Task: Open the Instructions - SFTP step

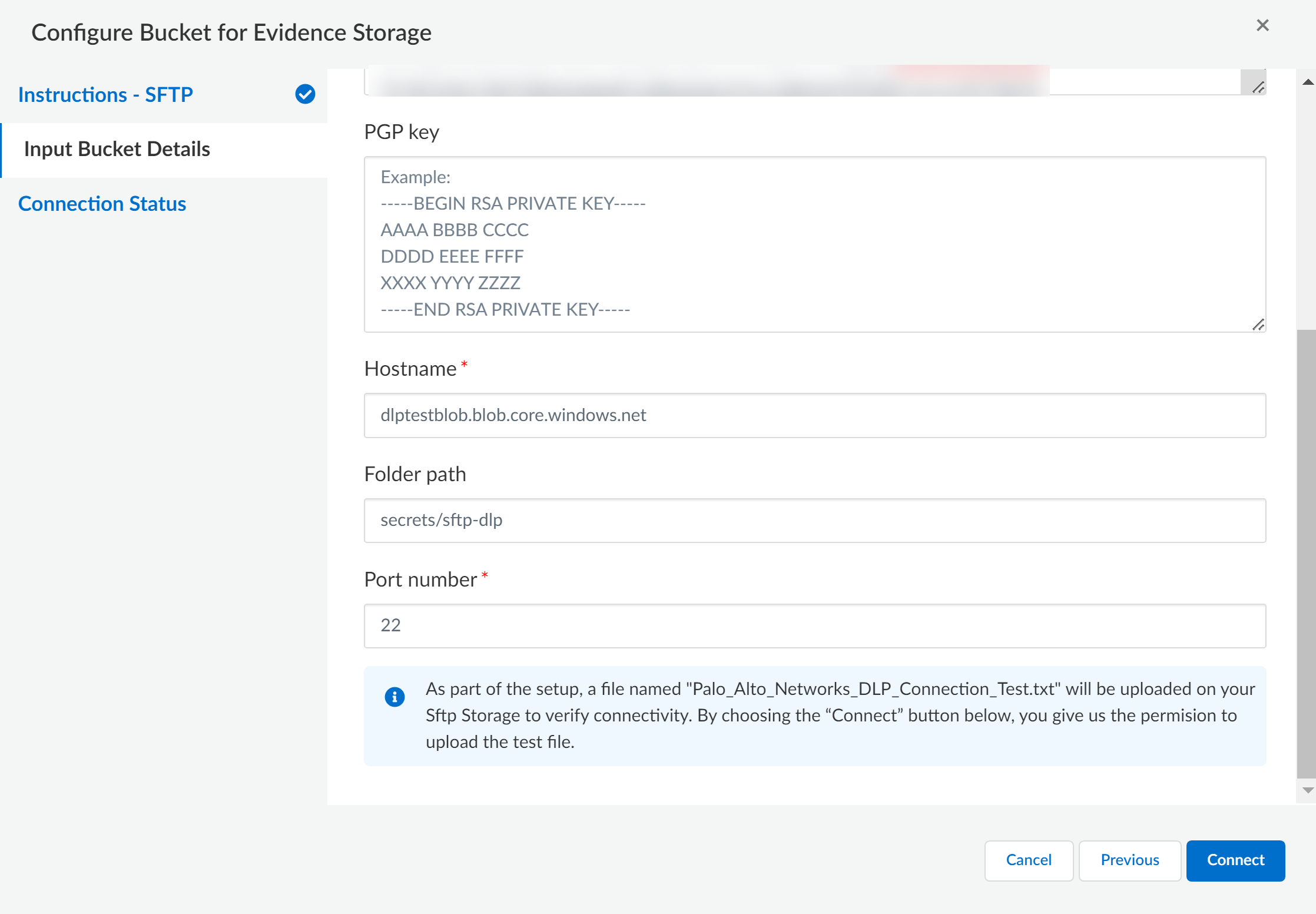Action: (x=105, y=94)
